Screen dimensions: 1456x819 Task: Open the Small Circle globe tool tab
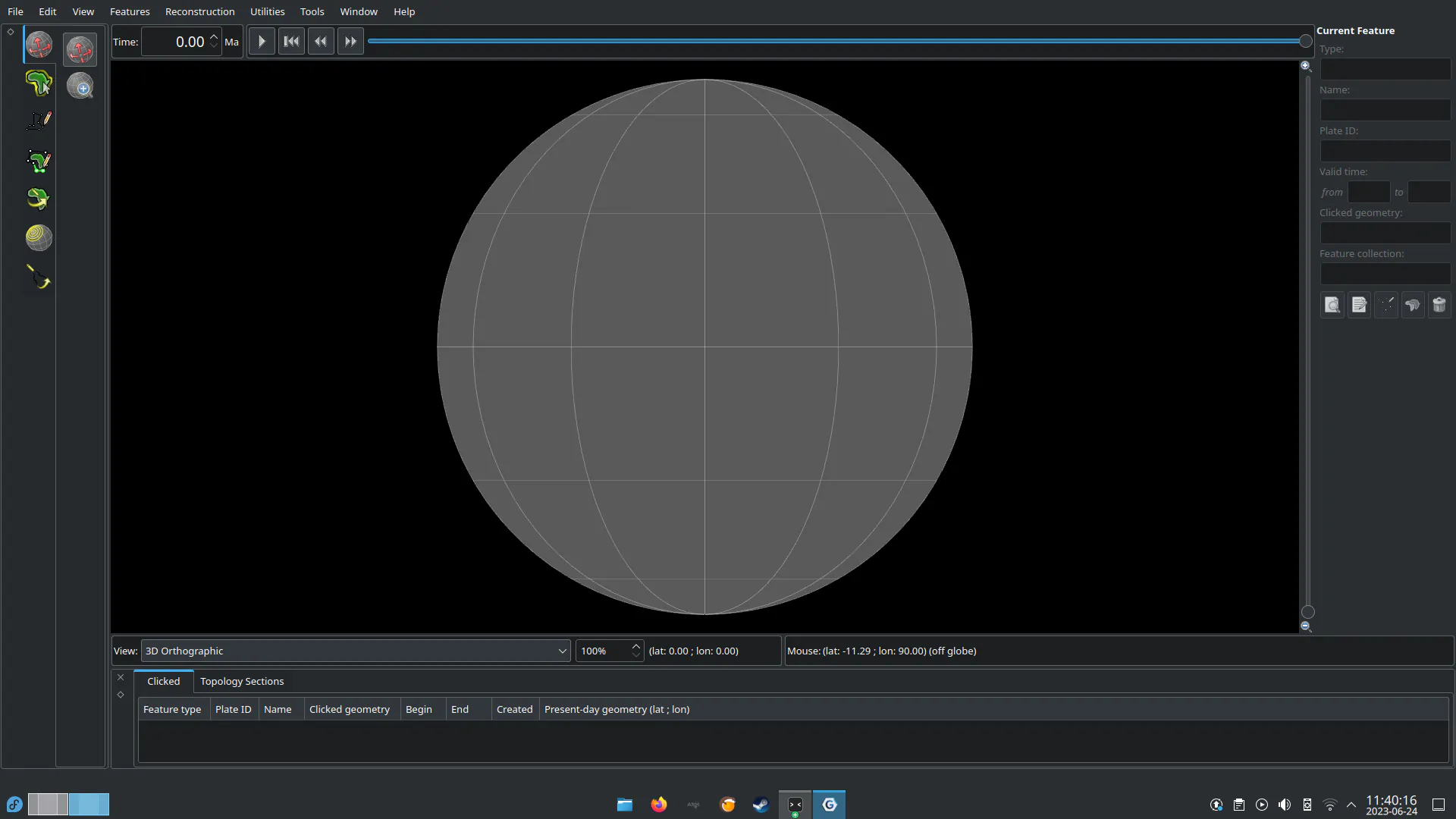39,238
